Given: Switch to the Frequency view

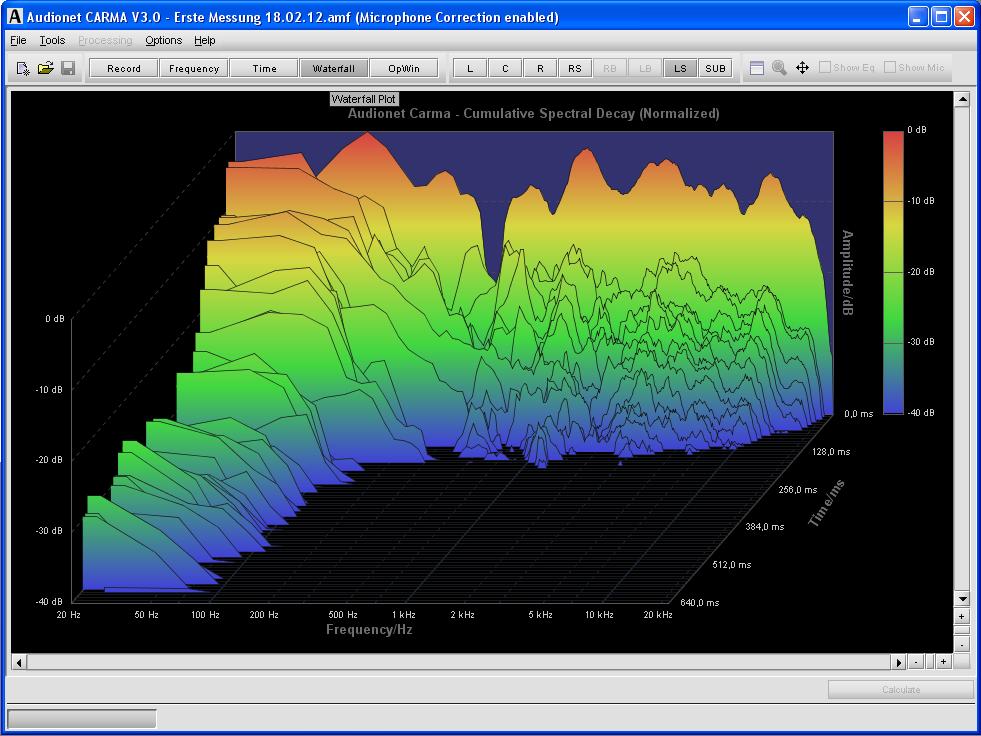Looking at the screenshot, I should click(x=194, y=69).
